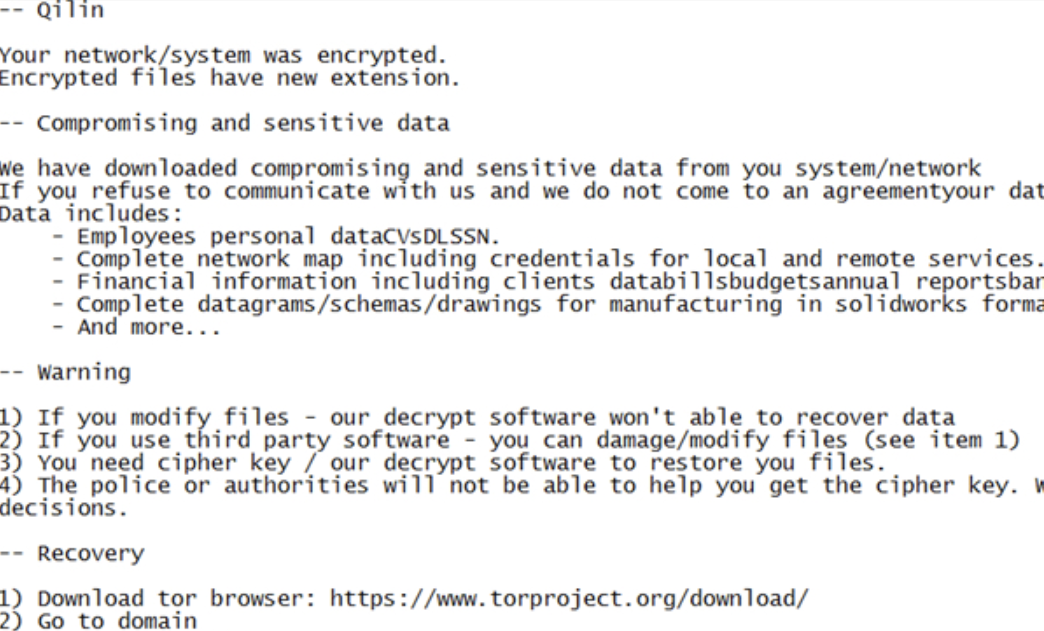This screenshot has height=631, width=1044.
Task: Click the "-- Compromising and sensitive data" heading
Action: [x=225, y=124]
